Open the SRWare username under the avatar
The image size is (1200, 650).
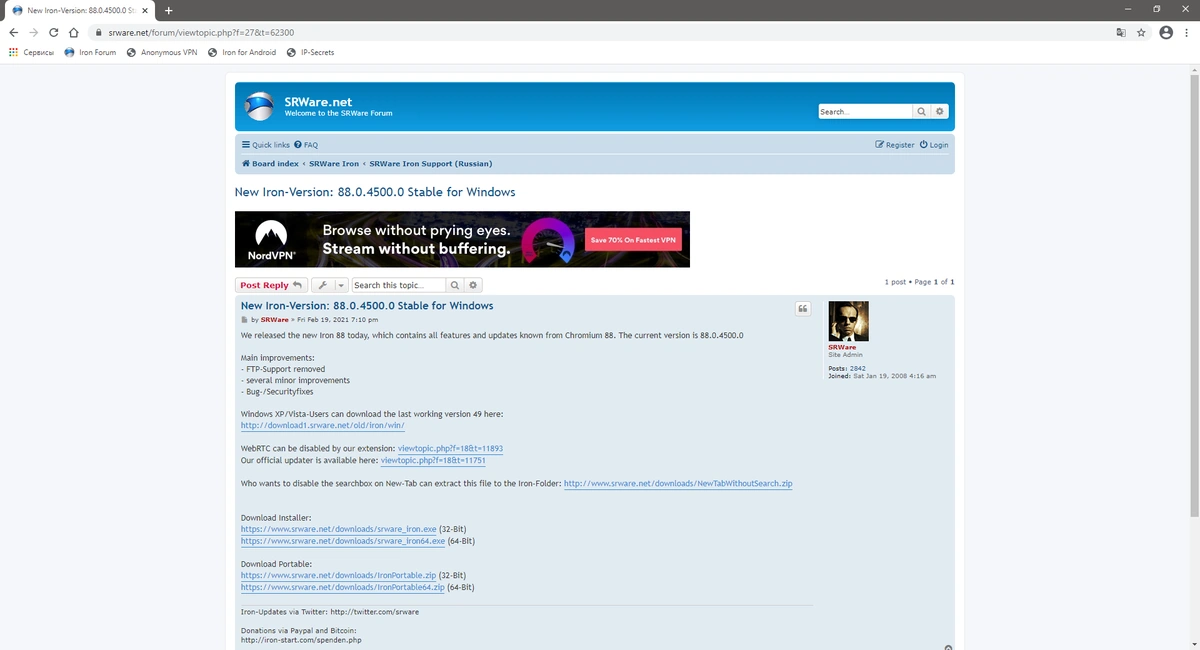click(x=842, y=347)
